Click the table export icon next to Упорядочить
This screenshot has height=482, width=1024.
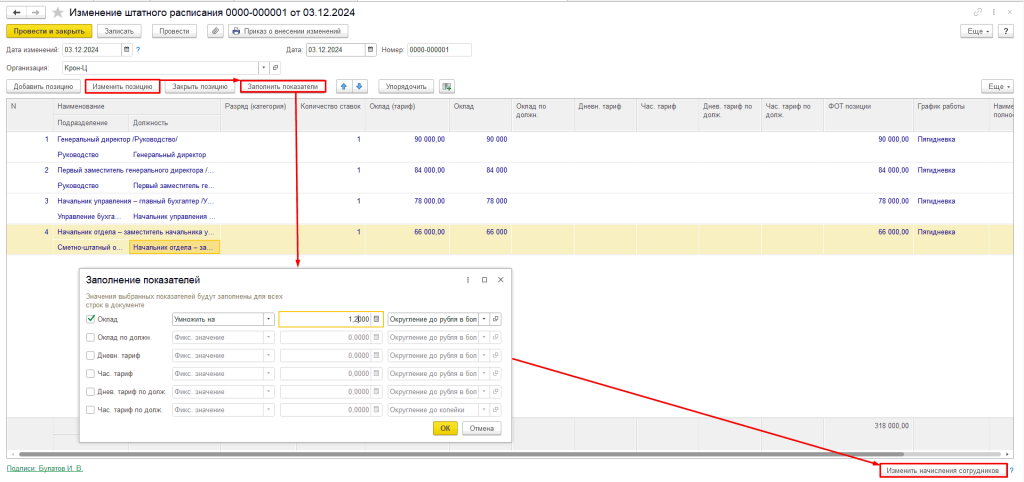446,86
